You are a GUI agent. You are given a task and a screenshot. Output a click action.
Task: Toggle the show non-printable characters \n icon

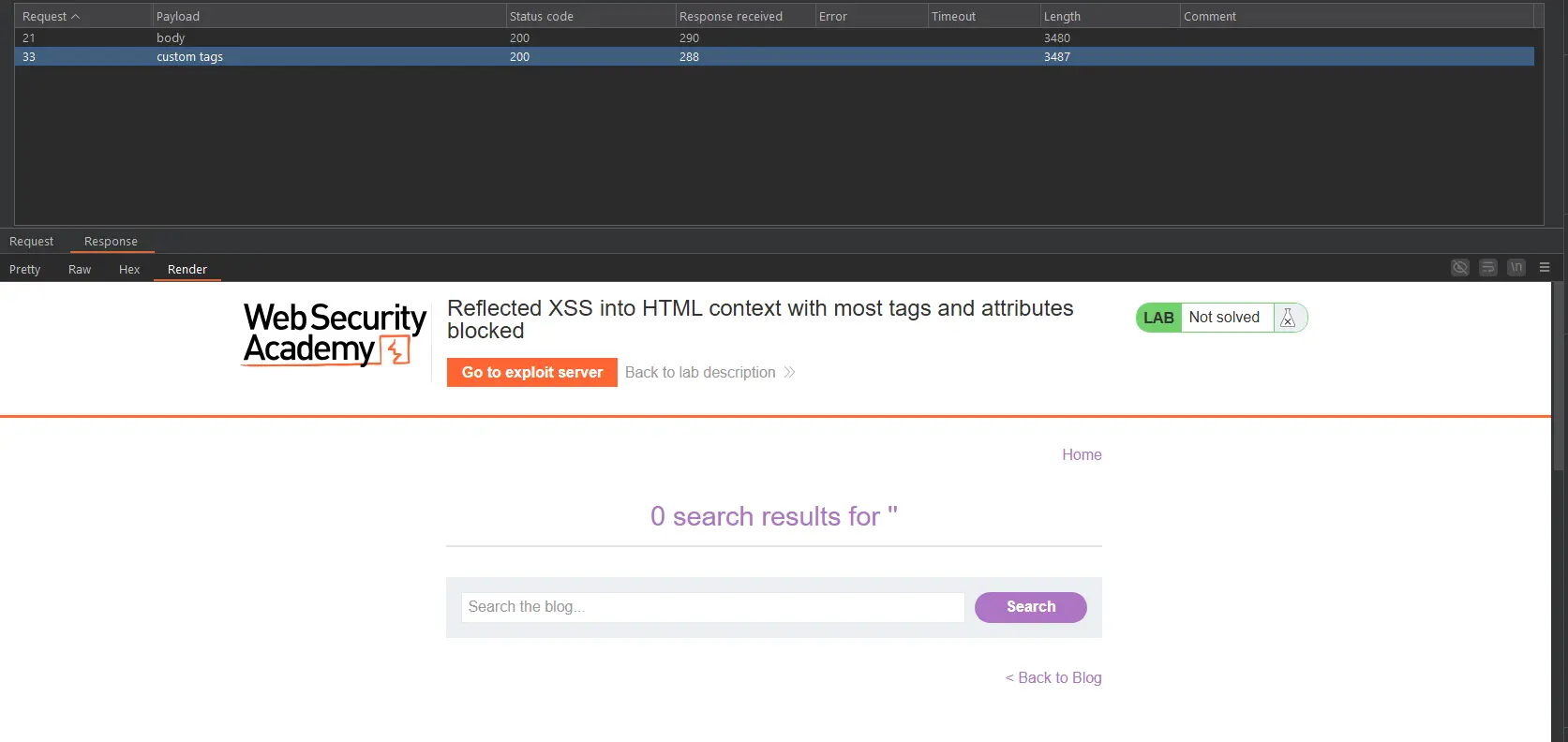(1516, 268)
